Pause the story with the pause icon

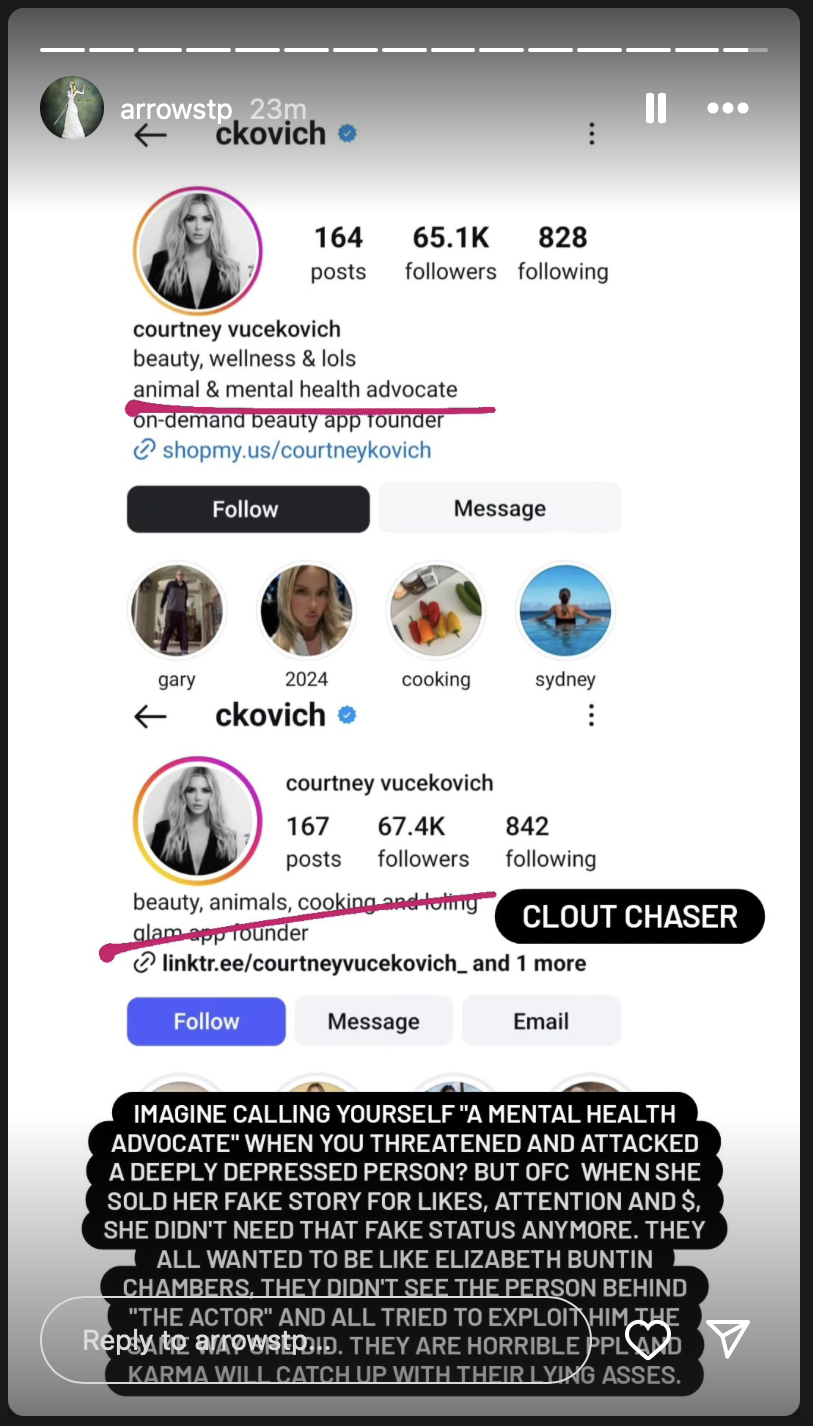(656, 108)
